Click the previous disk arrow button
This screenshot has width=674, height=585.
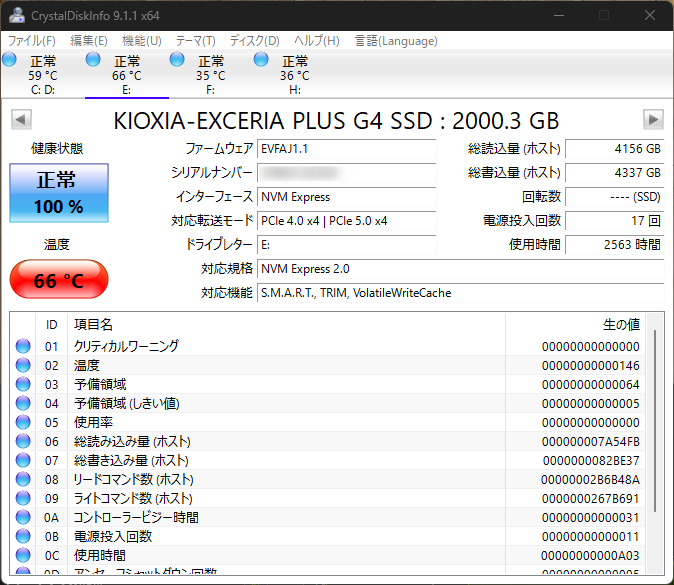(x=21, y=119)
